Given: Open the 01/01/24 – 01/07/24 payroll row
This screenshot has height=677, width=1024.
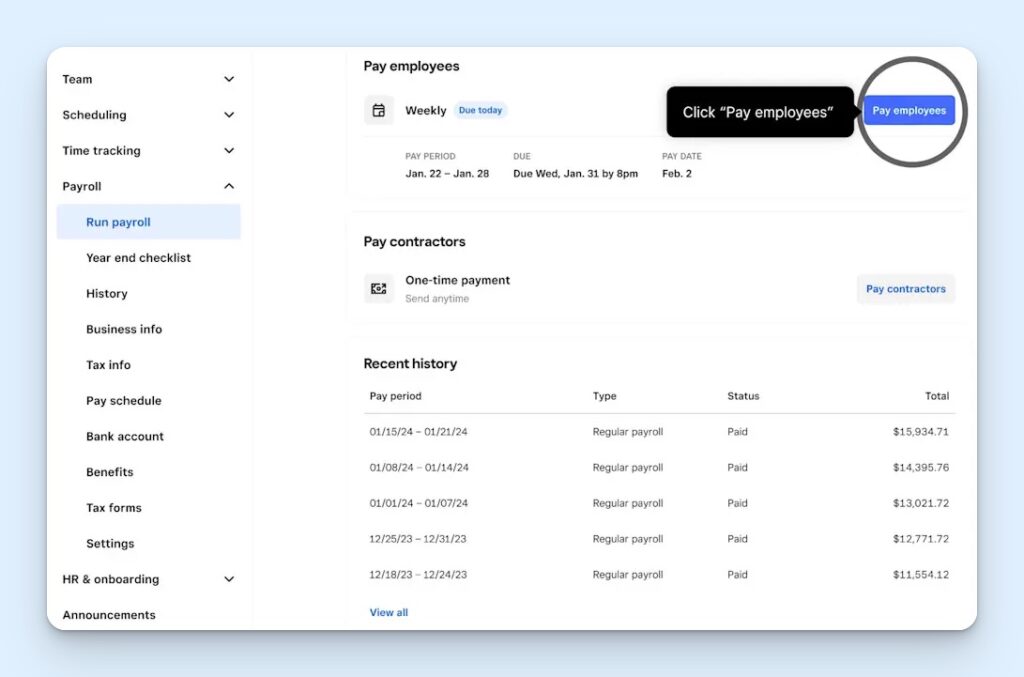Looking at the screenshot, I should (659, 503).
